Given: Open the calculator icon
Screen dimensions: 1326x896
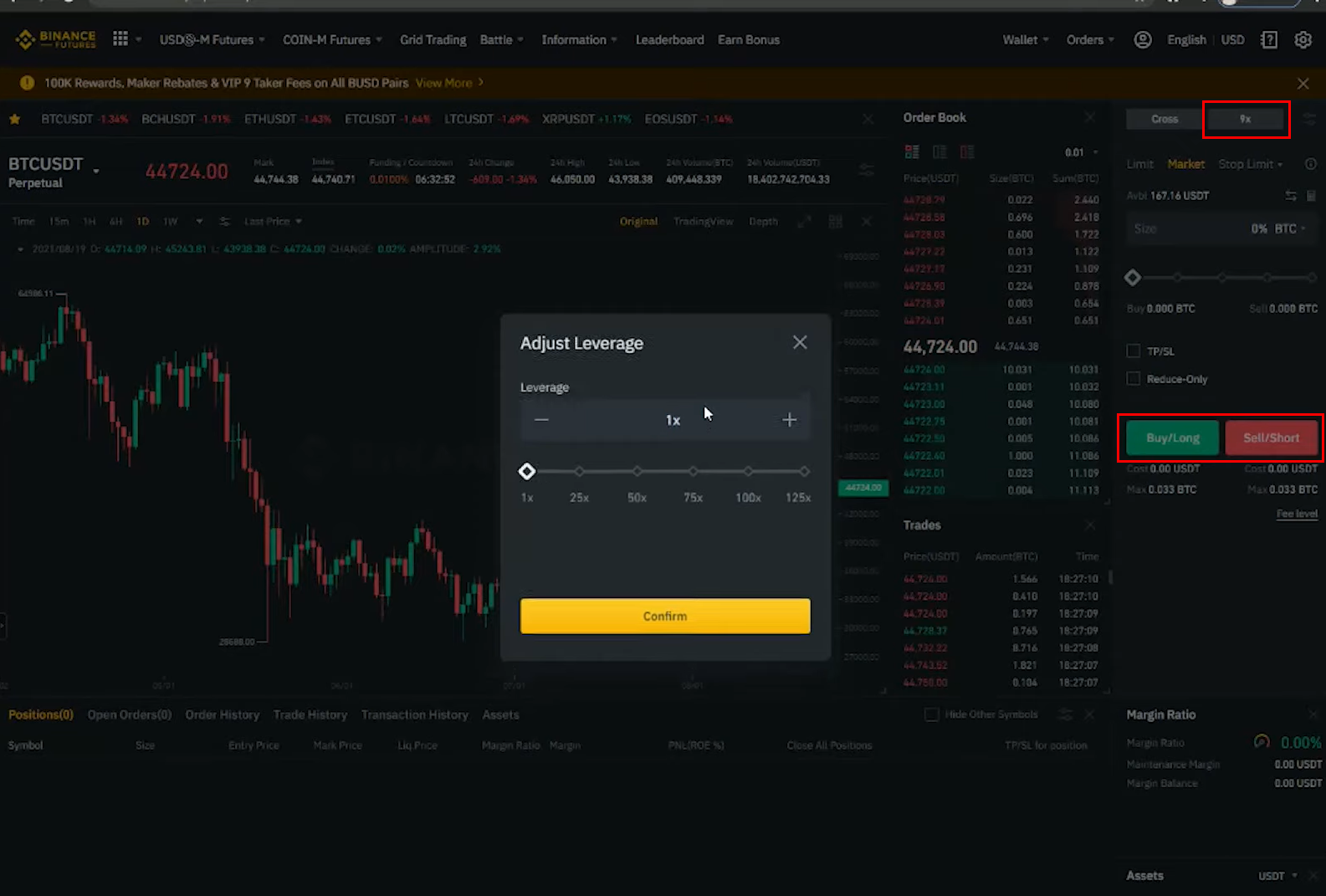Looking at the screenshot, I should pyautogui.click(x=1311, y=195).
